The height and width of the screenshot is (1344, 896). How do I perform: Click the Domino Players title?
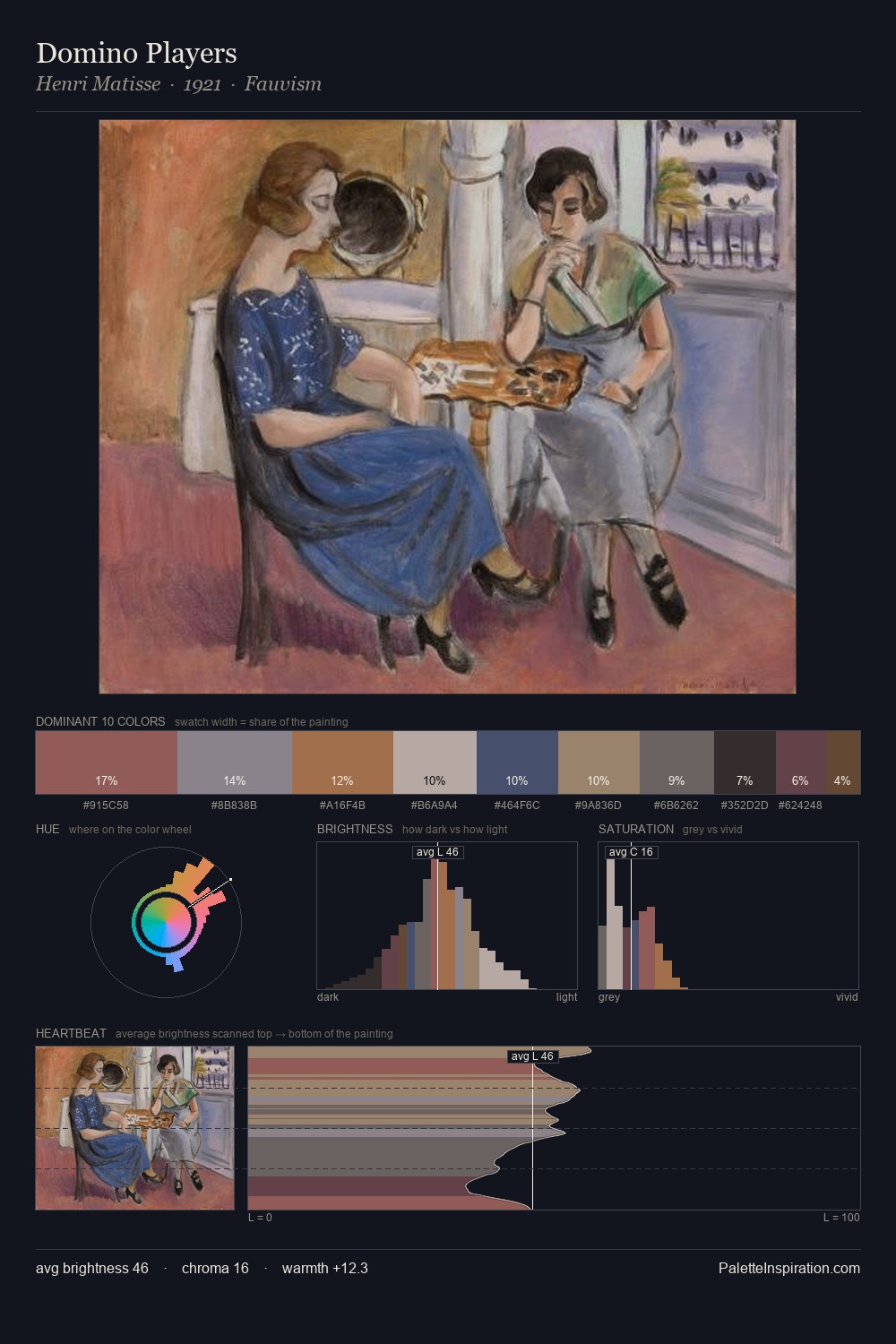click(x=136, y=53)
